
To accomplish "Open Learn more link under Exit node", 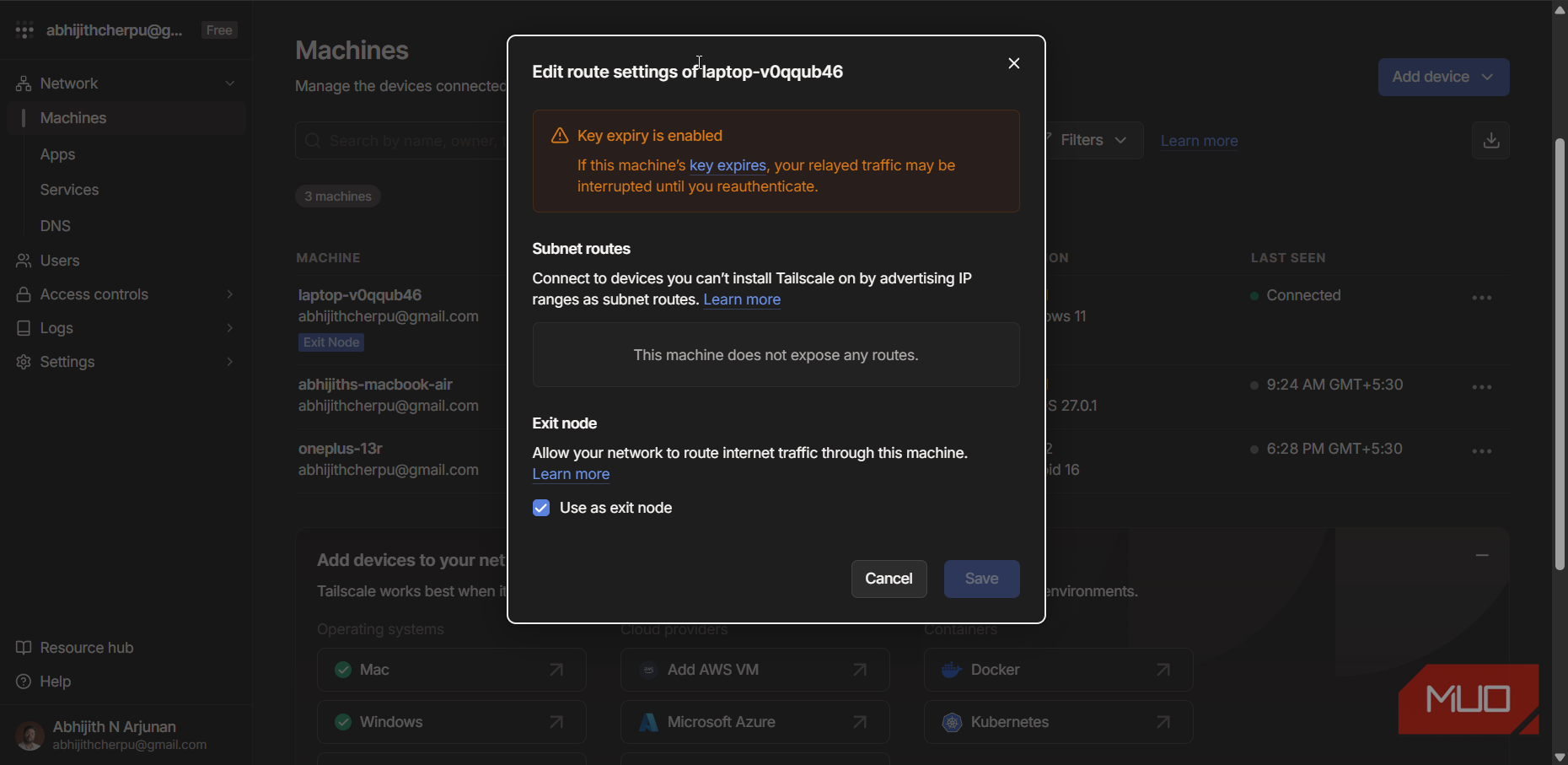I will (x=571, y=474).
